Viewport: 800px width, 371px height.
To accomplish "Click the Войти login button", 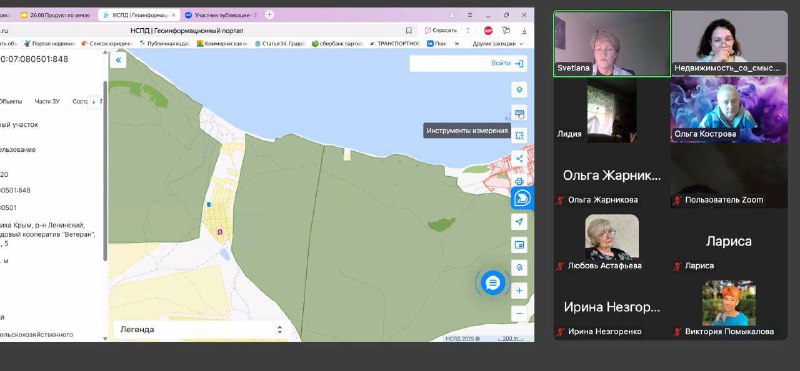I will pos(508,63).
